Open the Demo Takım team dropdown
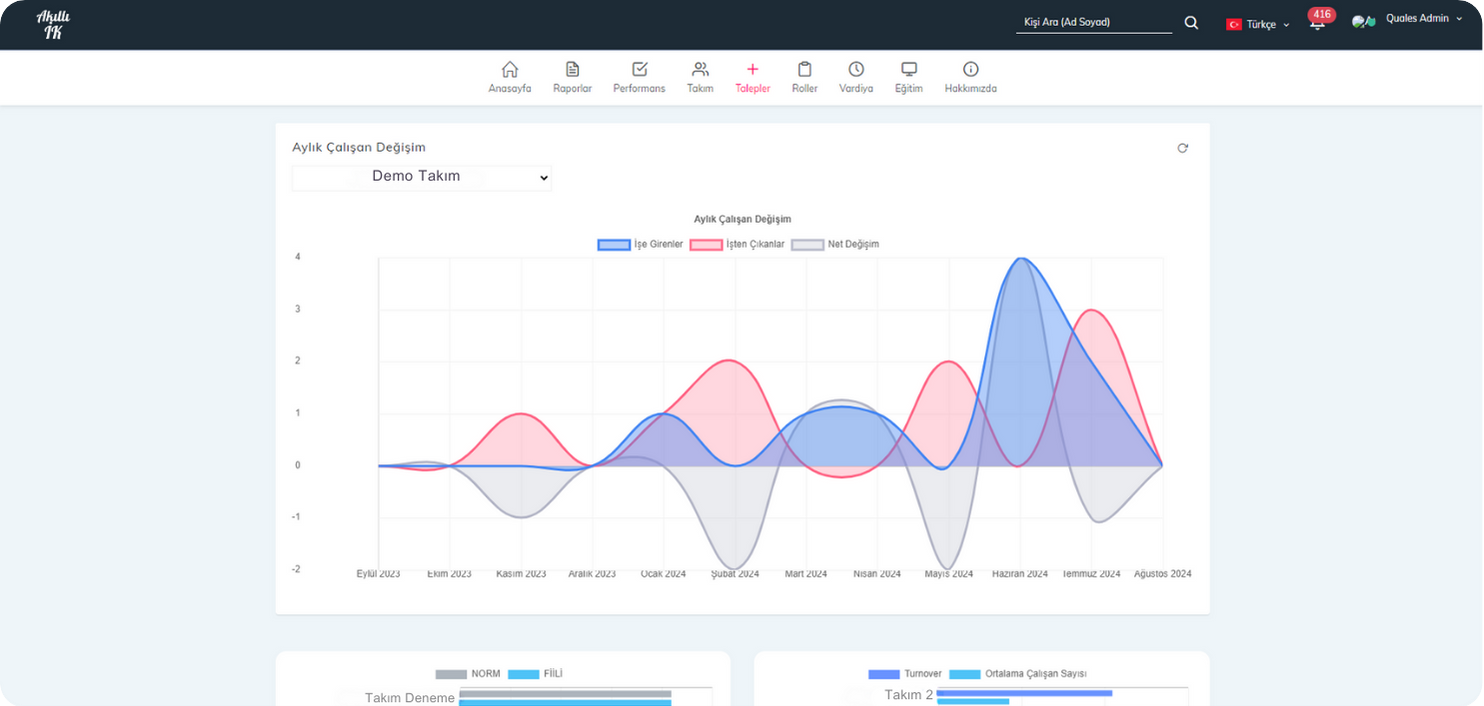Viewport: 1484px width, 706px height. coord(421,177)
